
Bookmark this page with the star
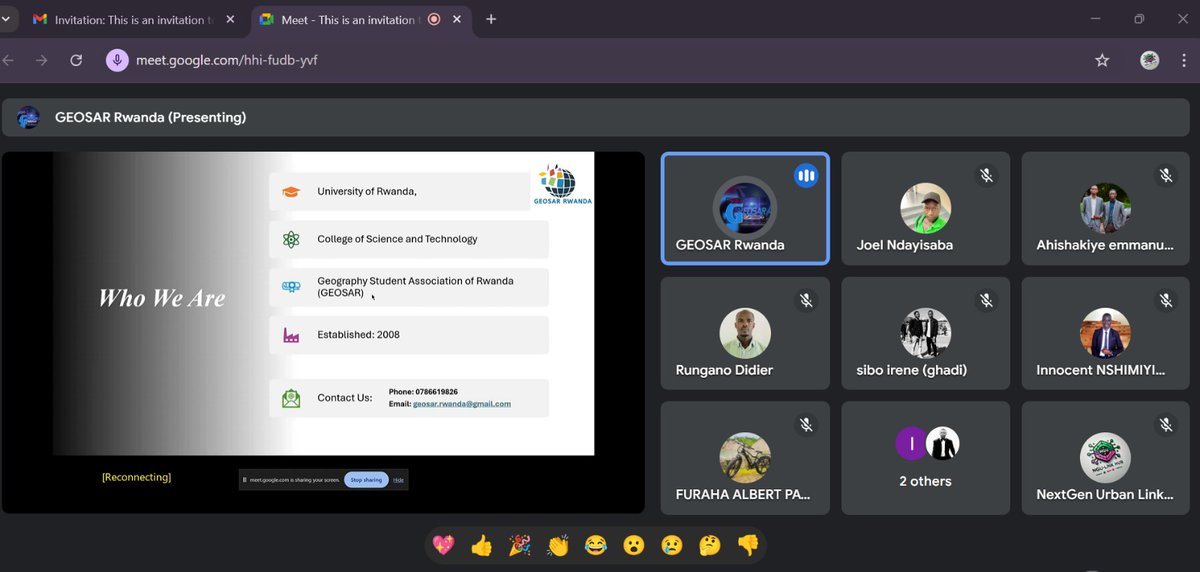pyautogui.click(x=1102, y=60)
